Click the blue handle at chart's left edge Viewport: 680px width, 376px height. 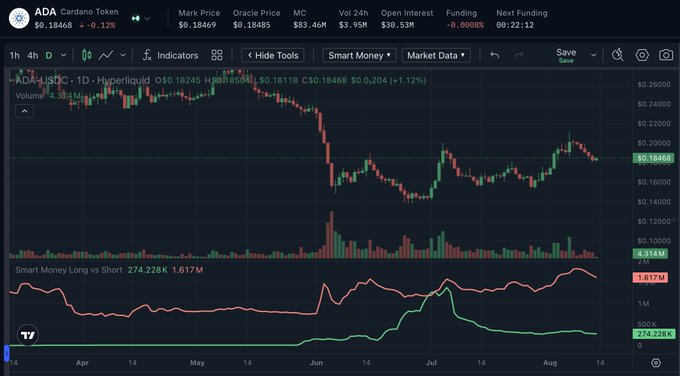click(7, 353)
